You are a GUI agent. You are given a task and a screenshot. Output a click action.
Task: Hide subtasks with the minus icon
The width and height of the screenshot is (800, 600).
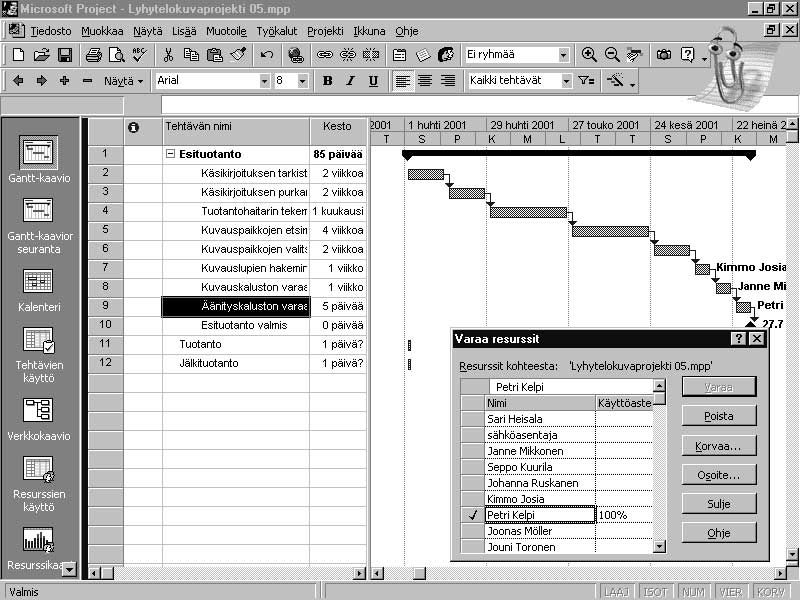[x=88, y=81]
